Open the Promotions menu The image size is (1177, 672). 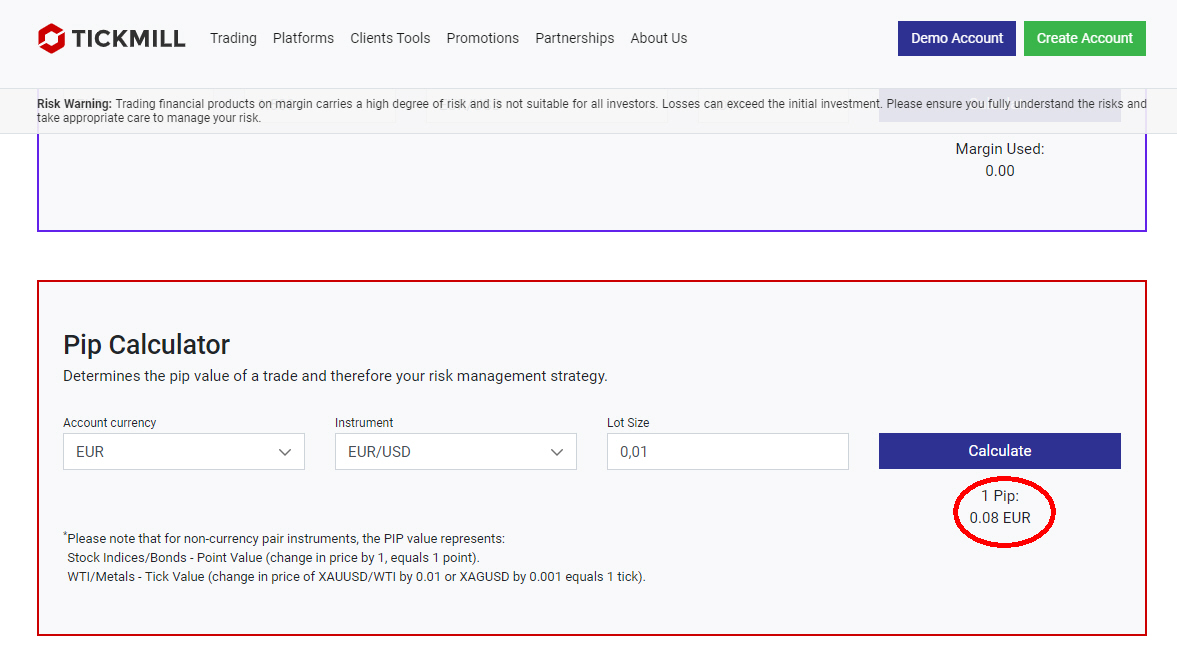click(x=483, y=38)
